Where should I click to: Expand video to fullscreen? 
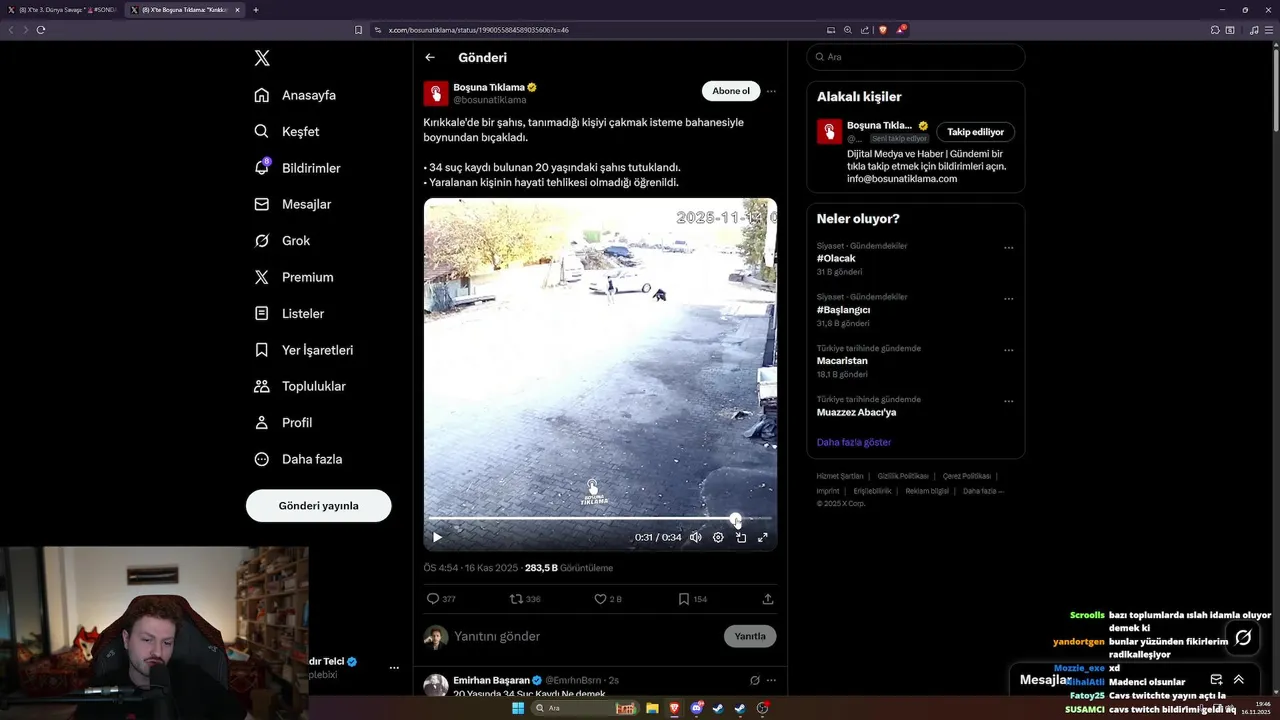(763, 537)
